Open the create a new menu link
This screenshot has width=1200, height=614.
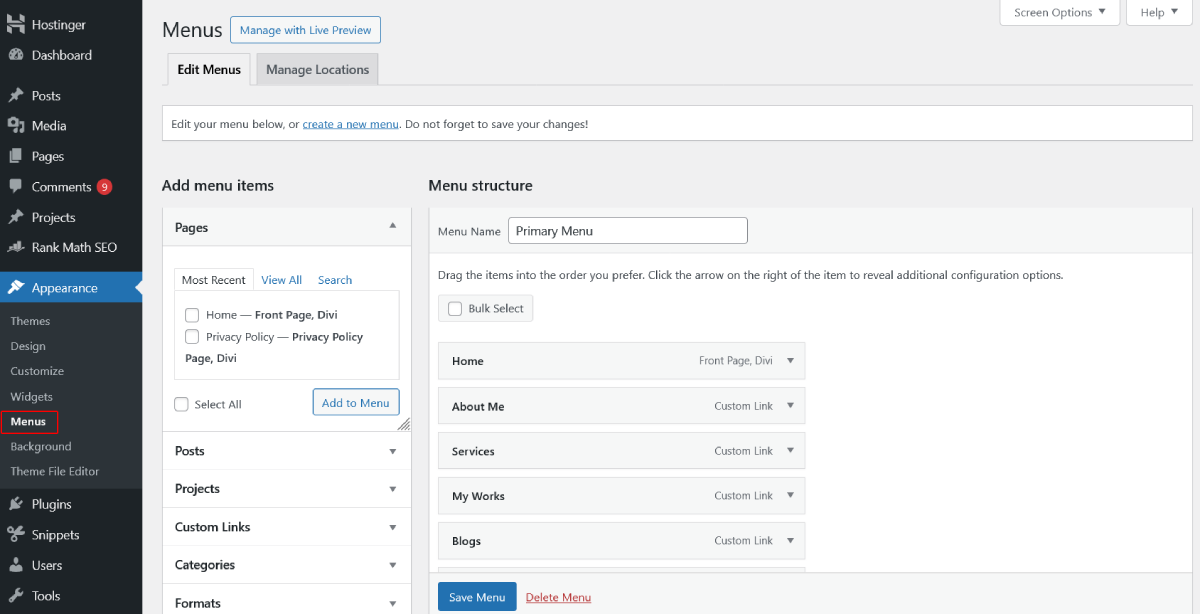349,122
